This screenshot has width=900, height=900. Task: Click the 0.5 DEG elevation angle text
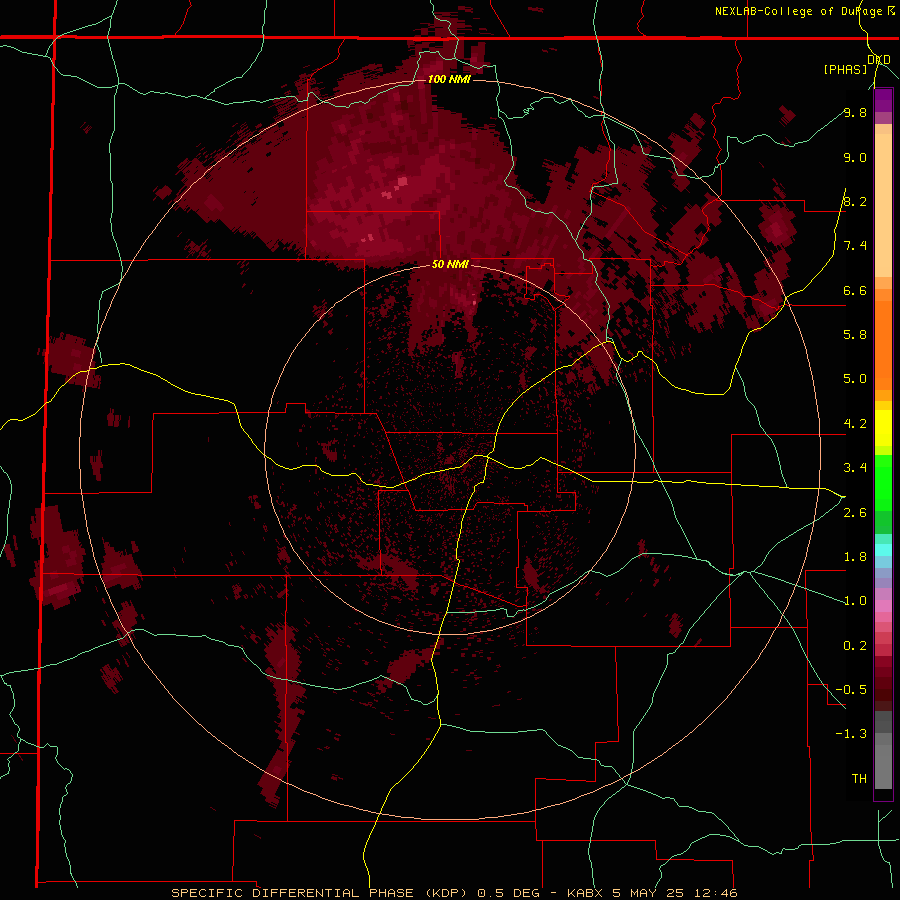tap(509, 893)
